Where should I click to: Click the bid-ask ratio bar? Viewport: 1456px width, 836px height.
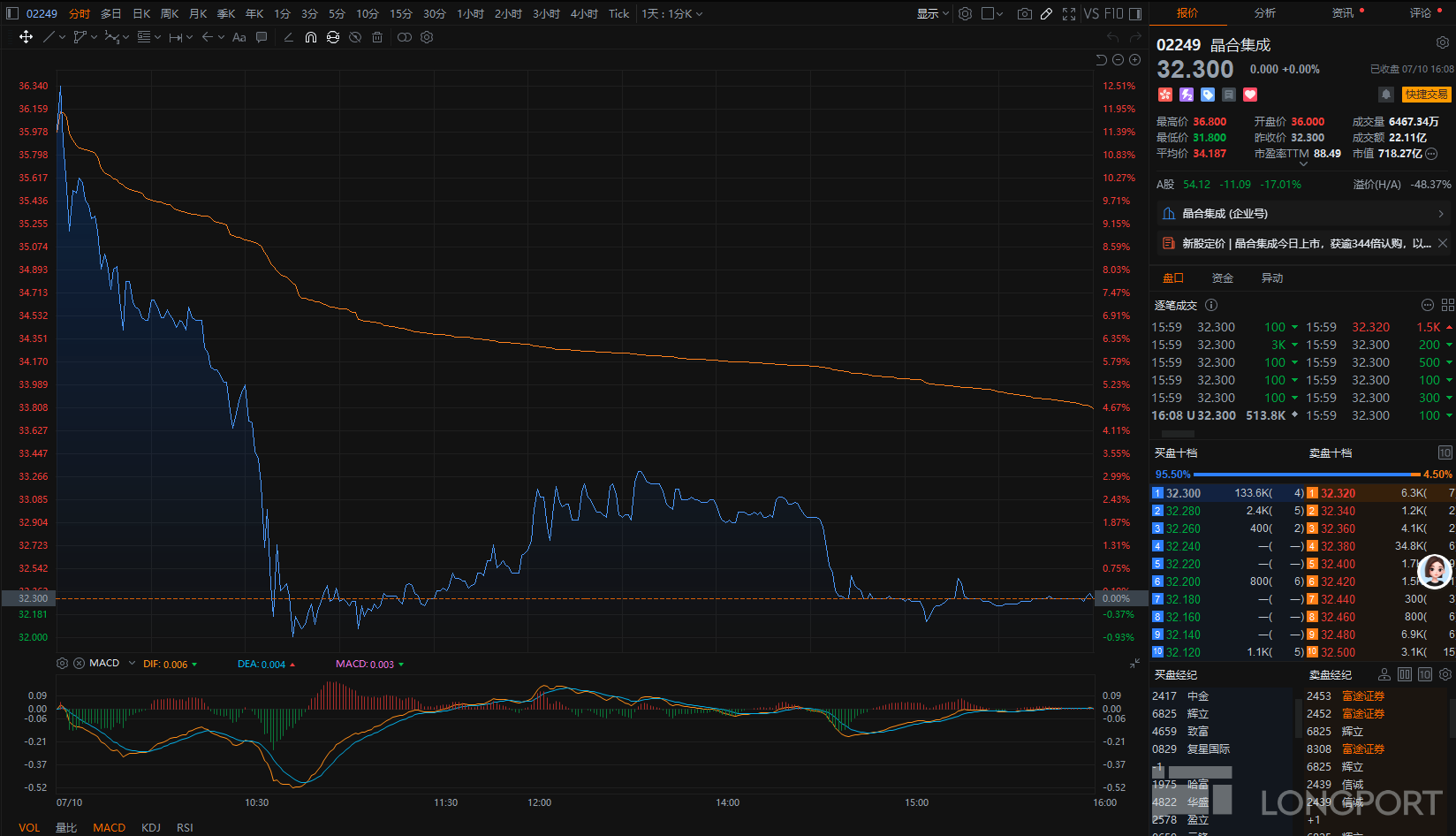click(x=1303, y=475)
